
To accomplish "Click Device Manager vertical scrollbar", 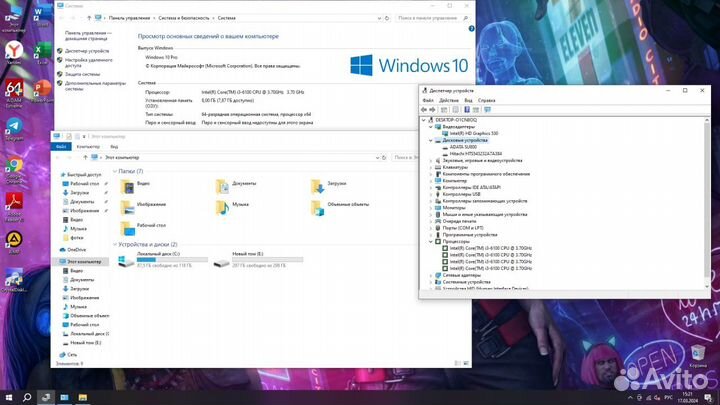I will (x=707, y=203).
